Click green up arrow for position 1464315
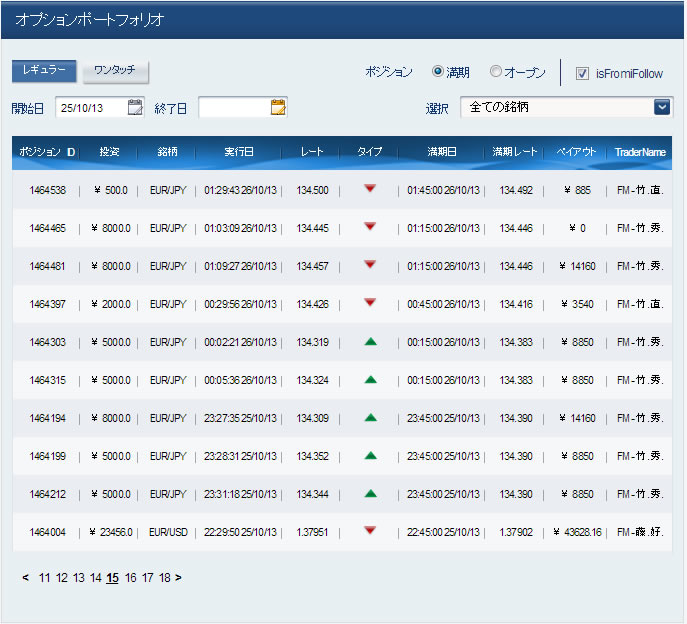 click(371, 379)
